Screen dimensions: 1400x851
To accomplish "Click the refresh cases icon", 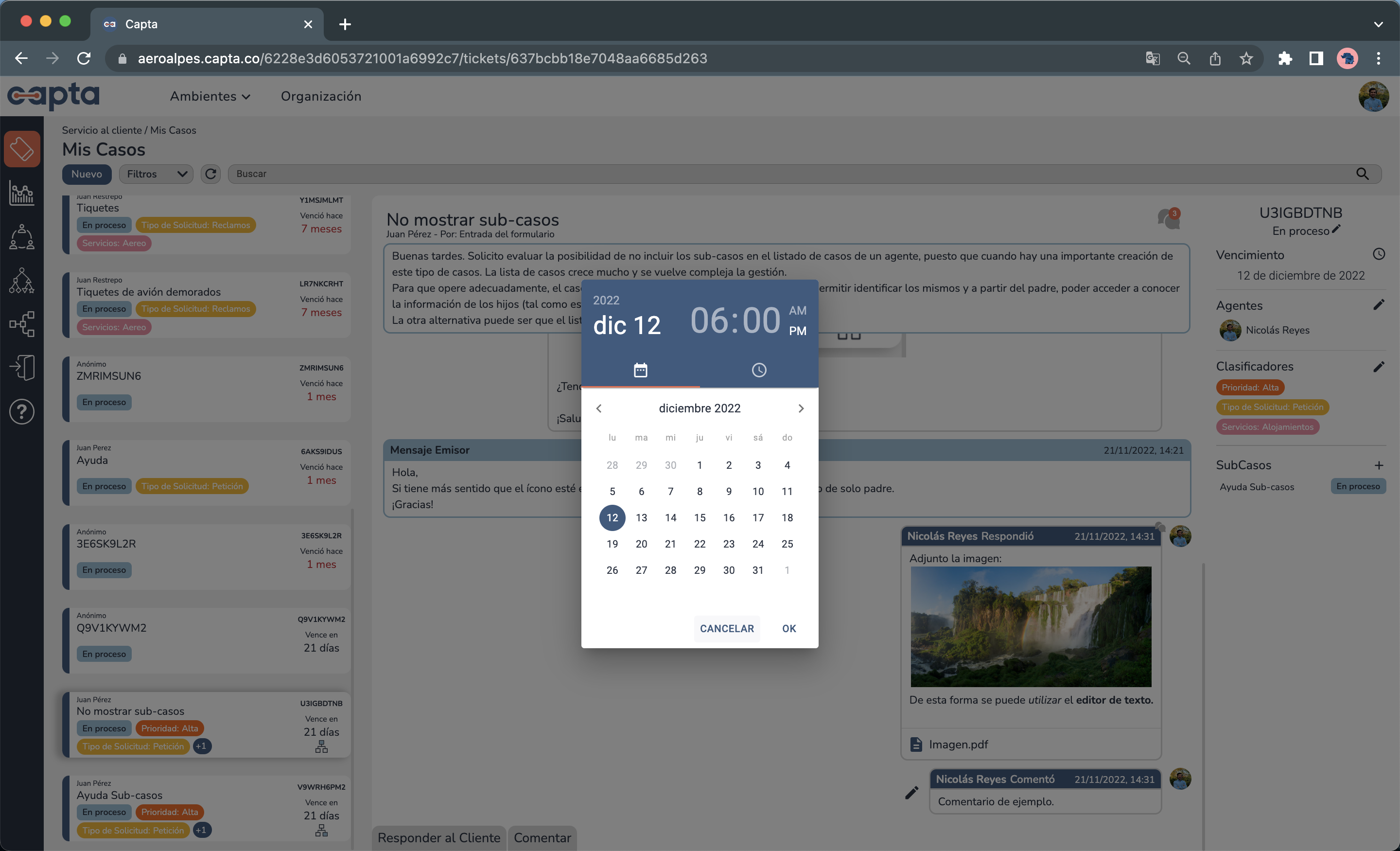I will (211, 174).
